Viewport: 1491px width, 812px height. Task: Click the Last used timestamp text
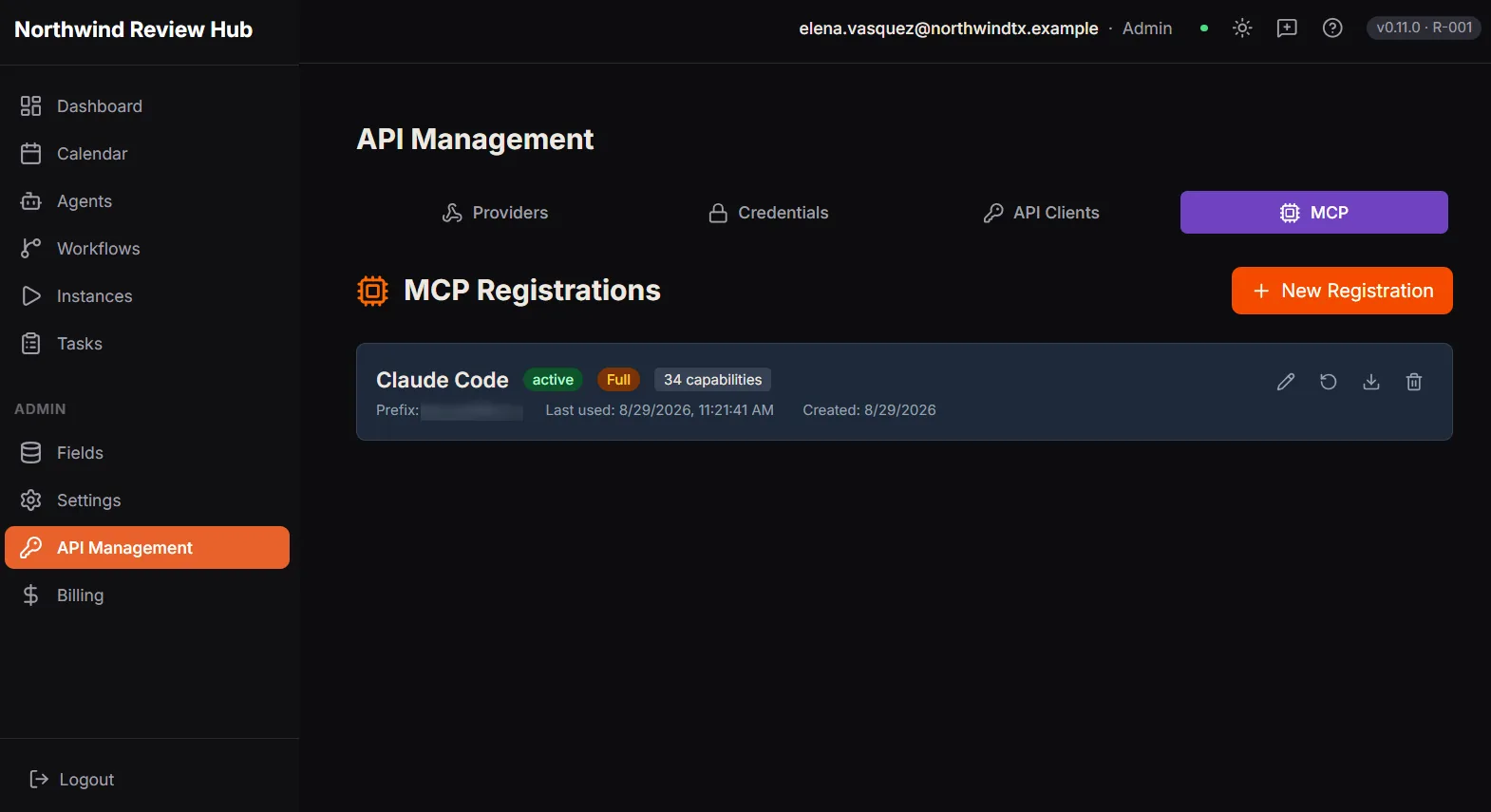pos(659,410)
